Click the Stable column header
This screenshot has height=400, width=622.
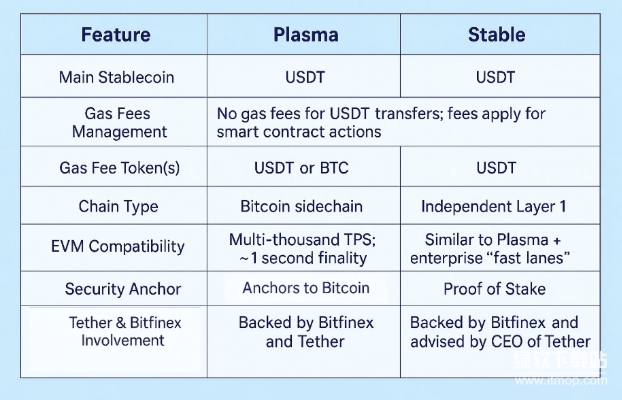(497, 35)
